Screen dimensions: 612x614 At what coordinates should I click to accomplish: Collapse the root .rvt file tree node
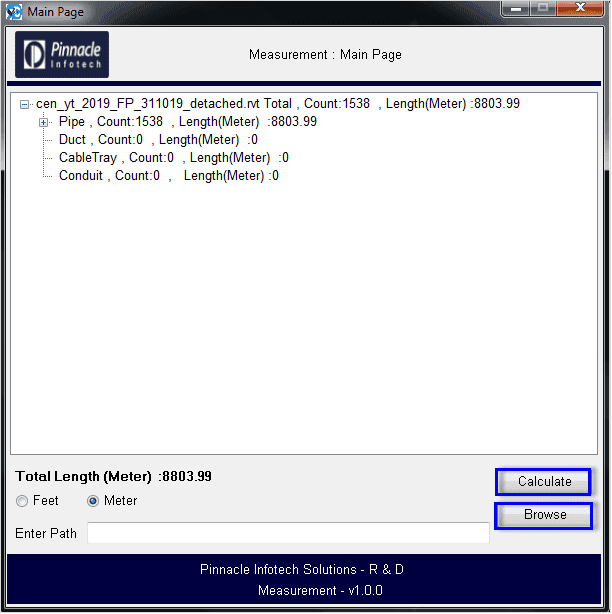[25, 104]
